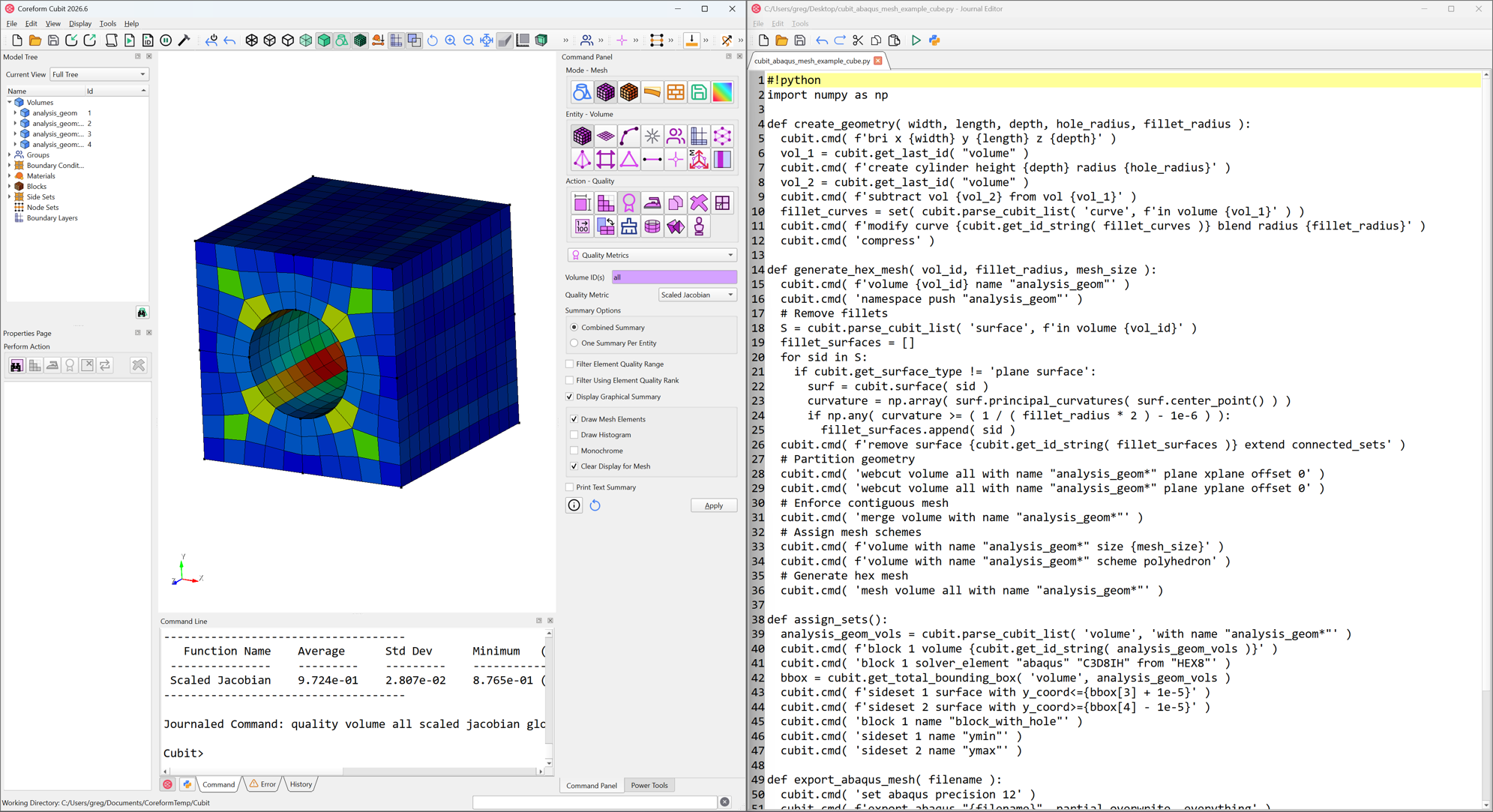This screenshot has width=1493, height=812.
Task: Select the Quality ribbon action icon
Action: [x=628, y=203]
